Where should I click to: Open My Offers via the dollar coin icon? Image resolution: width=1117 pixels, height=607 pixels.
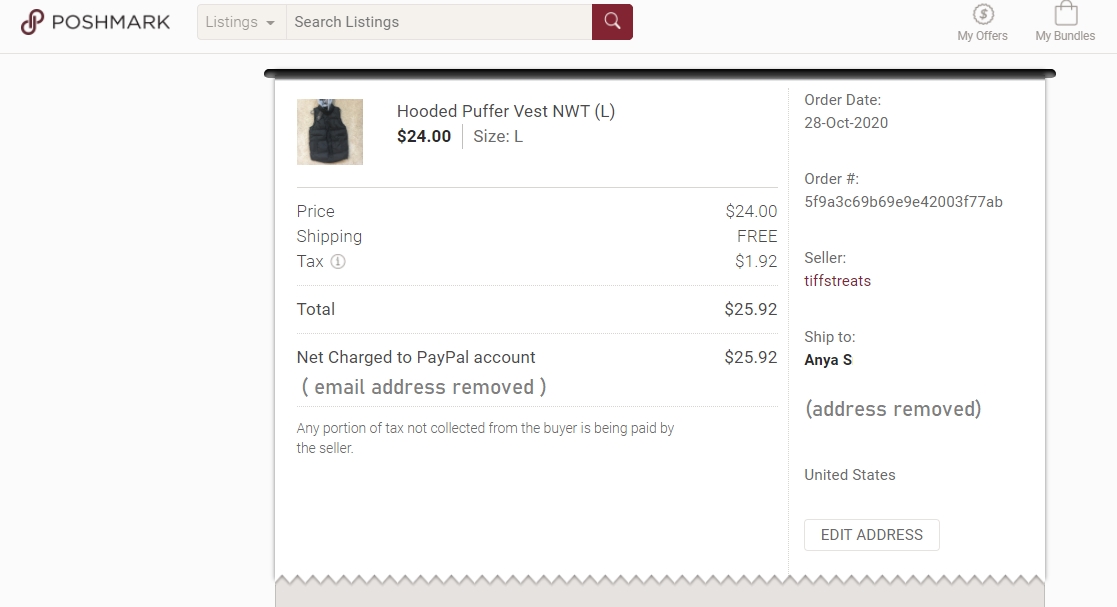(982, 17)
